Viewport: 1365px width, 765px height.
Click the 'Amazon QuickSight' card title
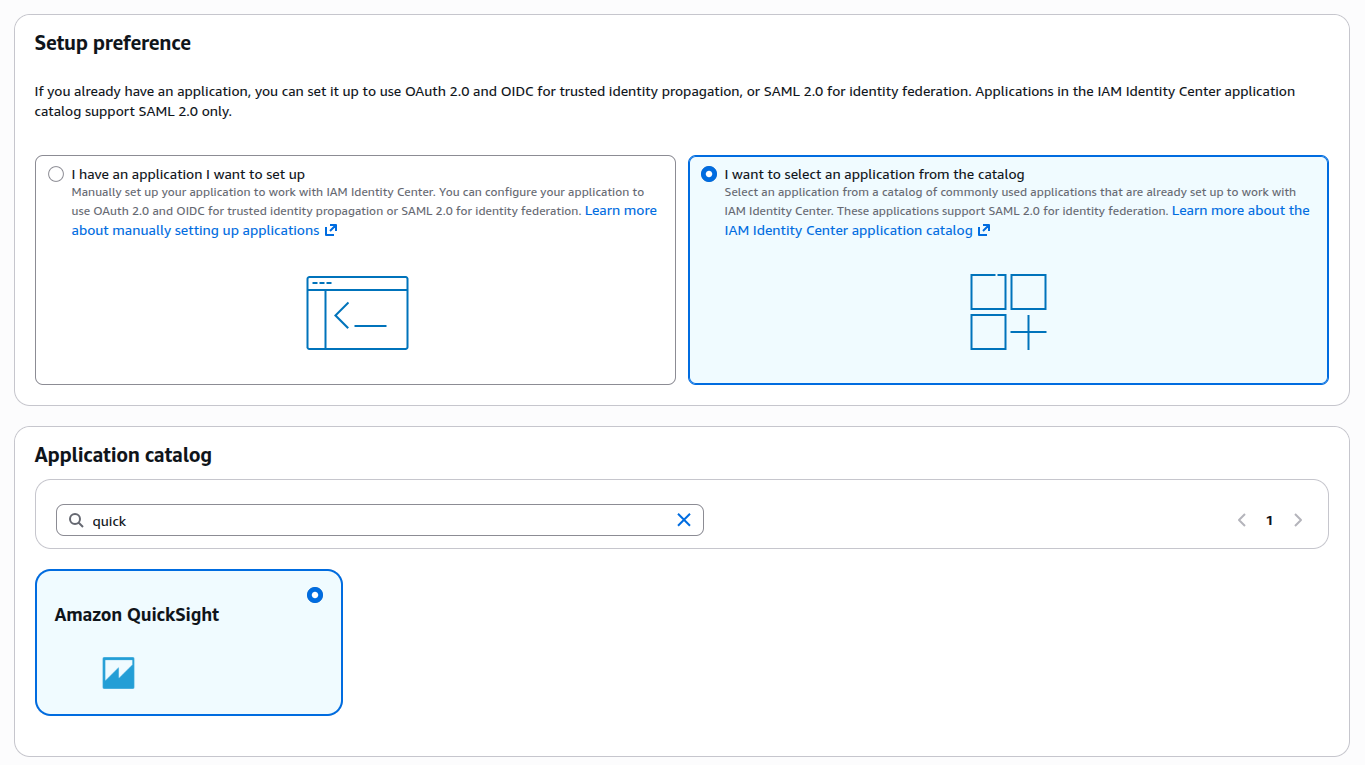click(137, 615)
